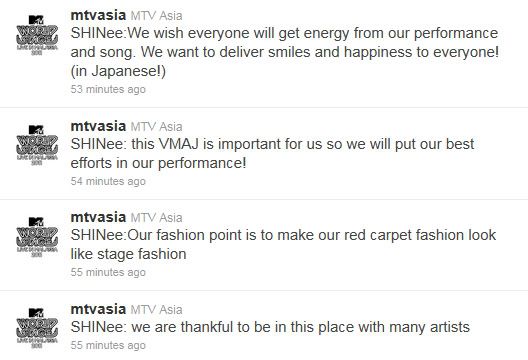Open mtvasia username on the thankful tweet
The width and height of the screenshot is (528, 360).
tap(98, 309)
